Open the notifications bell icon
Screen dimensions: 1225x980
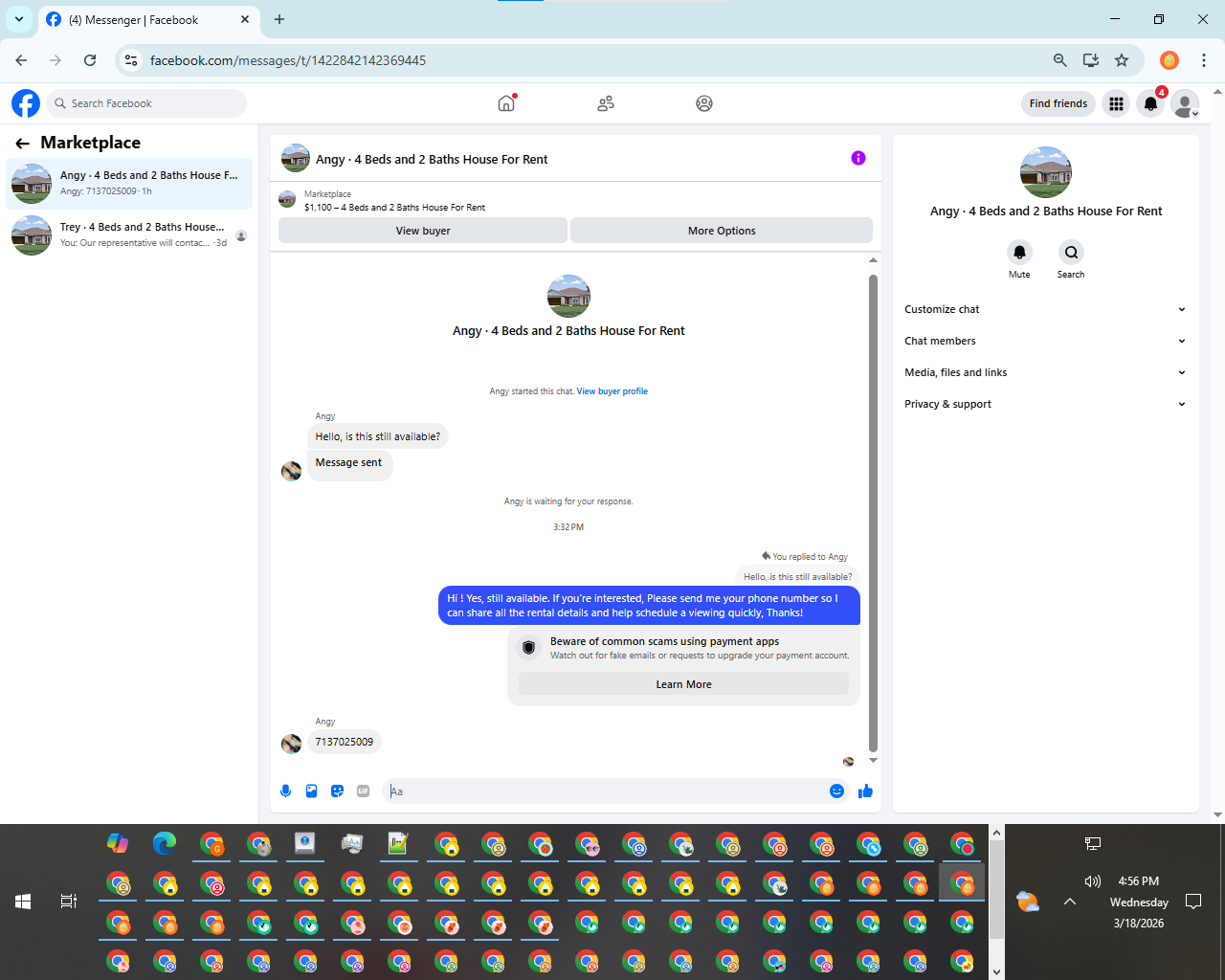pyautogui.click(x=1150, y=103)
